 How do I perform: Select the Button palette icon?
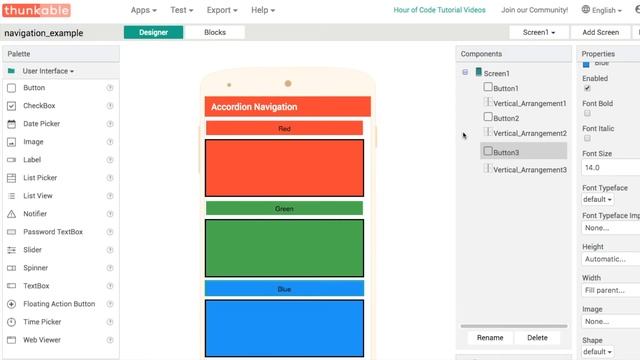(11, 88)
